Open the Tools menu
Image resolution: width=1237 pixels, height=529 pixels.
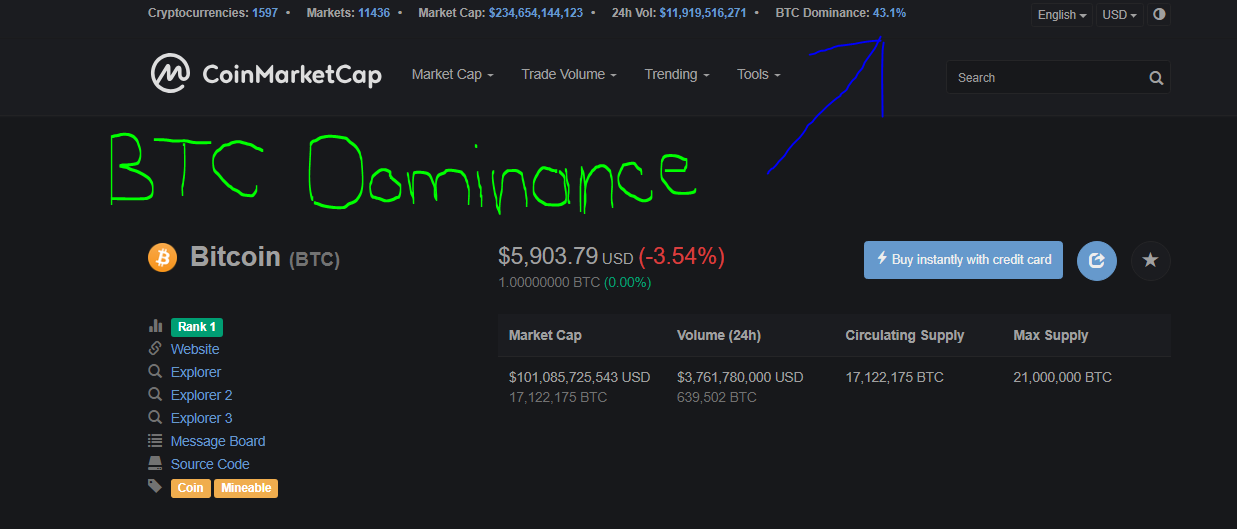(758, 74)
